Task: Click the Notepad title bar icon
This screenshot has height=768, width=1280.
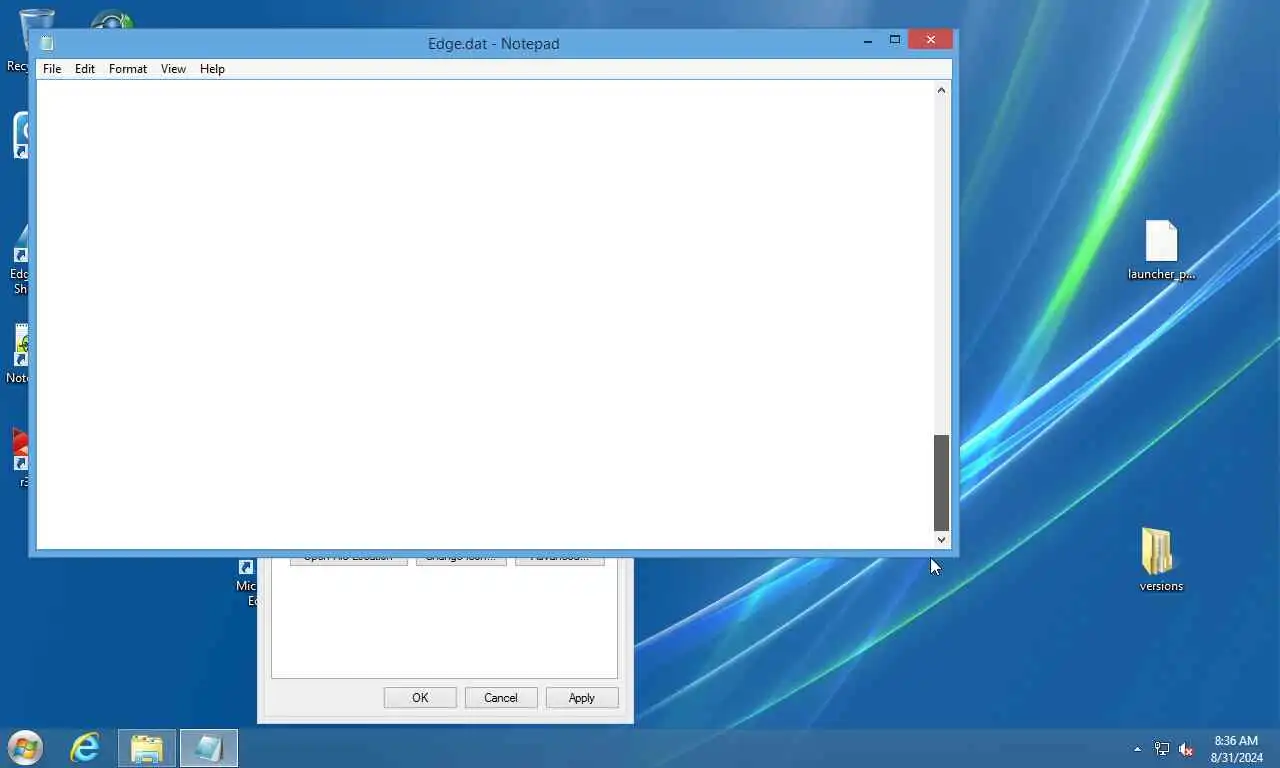Action: click(x=46, y=43)
